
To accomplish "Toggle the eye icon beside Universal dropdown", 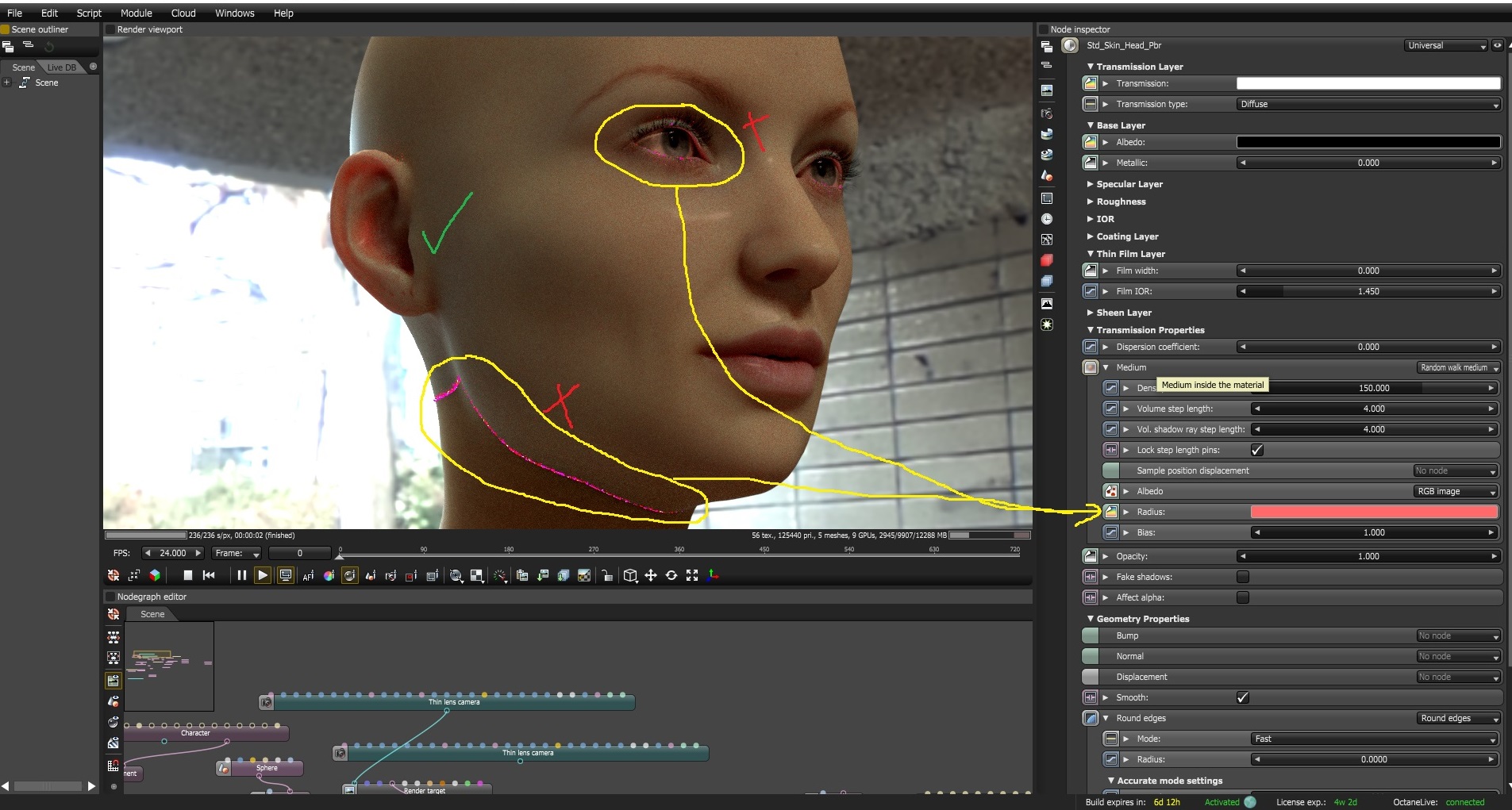I will click(1497, 45).
